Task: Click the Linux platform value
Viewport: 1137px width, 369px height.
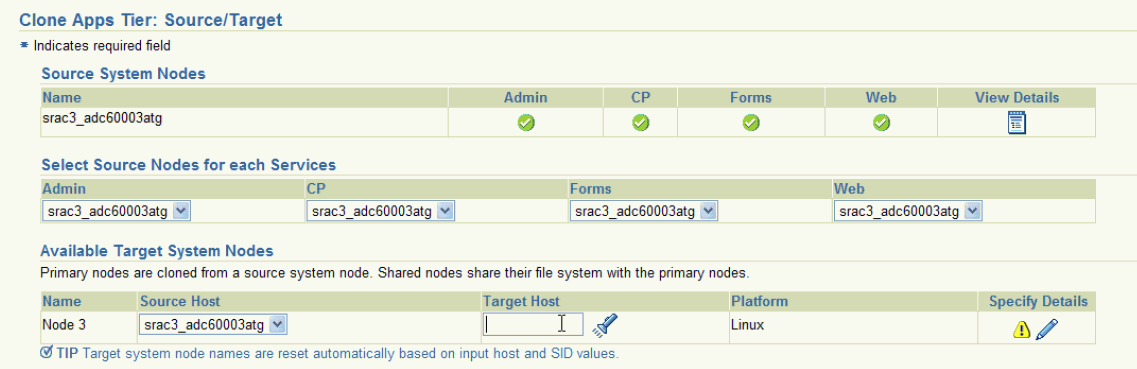Action: [748, 325]
